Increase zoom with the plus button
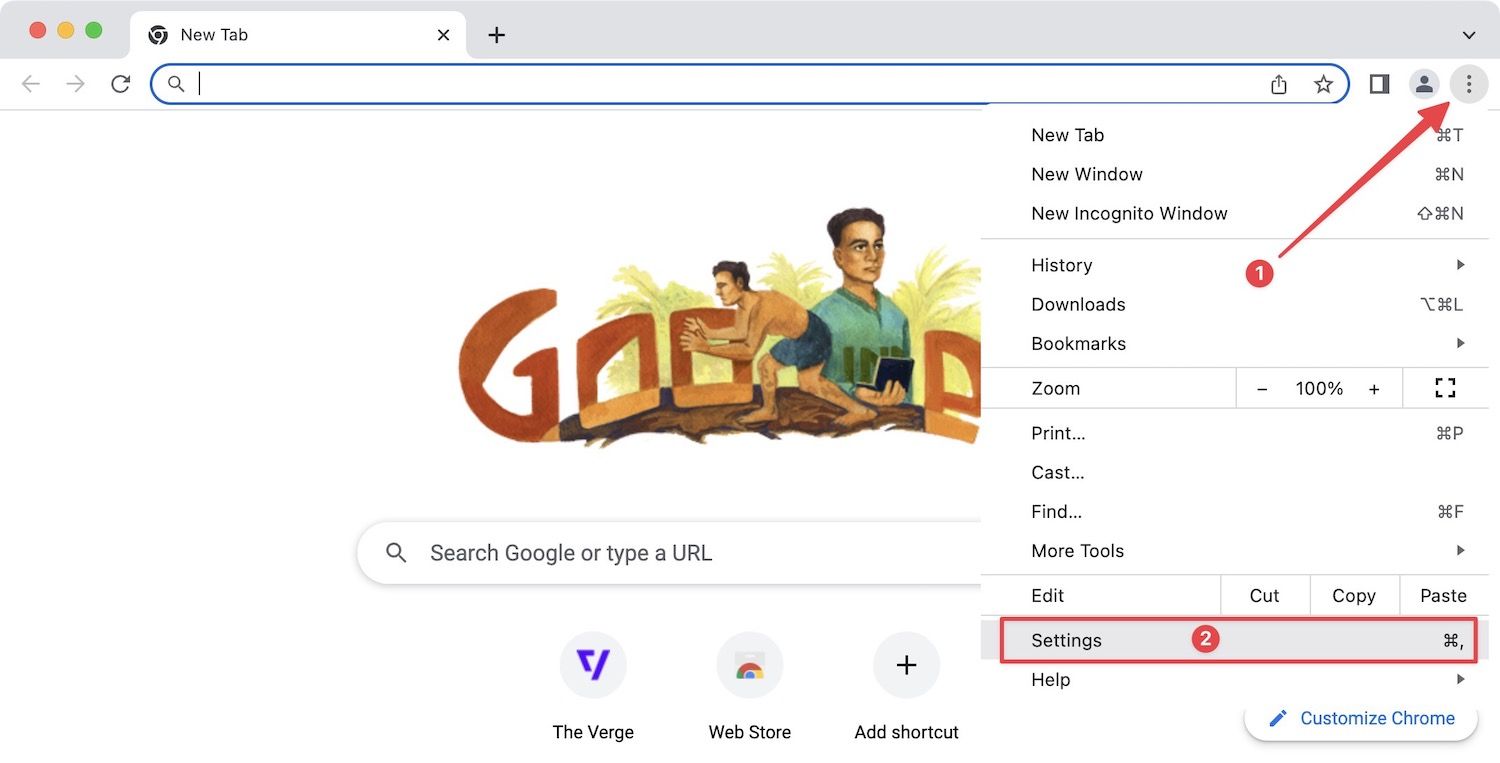 pyautogui.click(x=1374, y=389)
